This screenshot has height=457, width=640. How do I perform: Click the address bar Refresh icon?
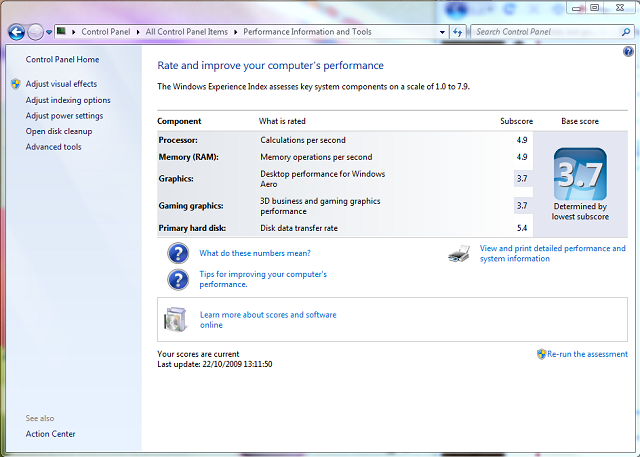tap(458, 32)
